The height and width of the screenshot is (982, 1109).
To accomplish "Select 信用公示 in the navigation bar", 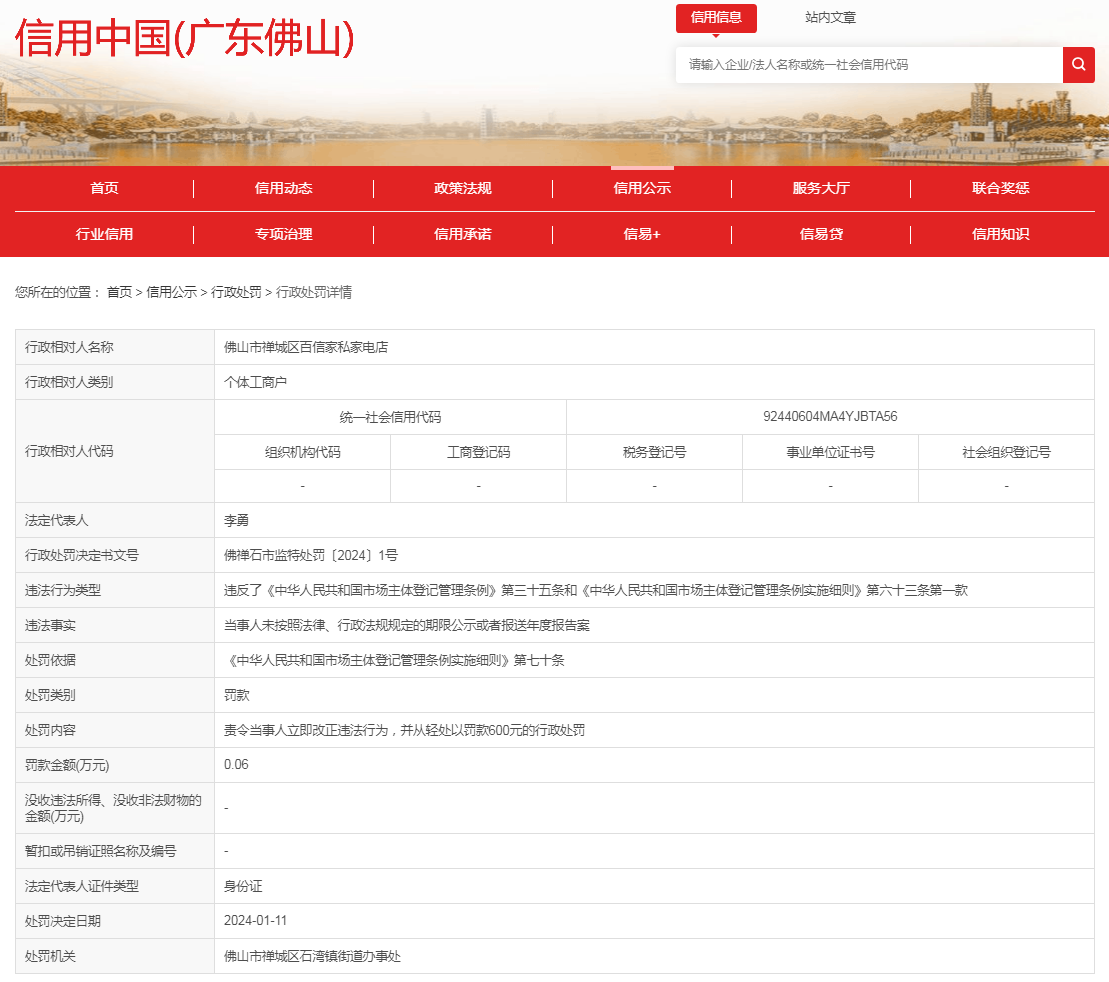I will [x=642, y=188].
